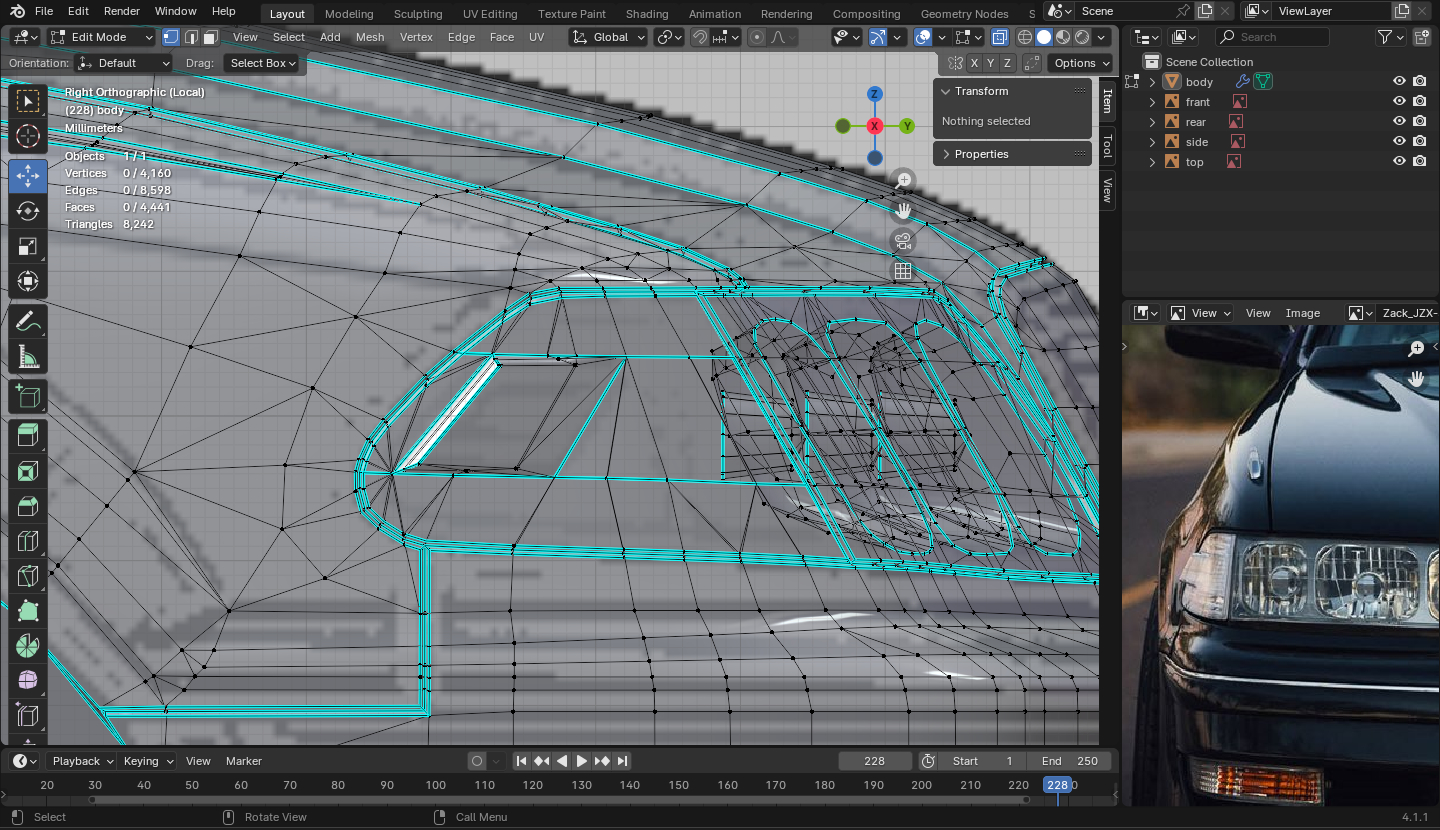Open the sidebar Tool tab

click(x=1107, y=147)
